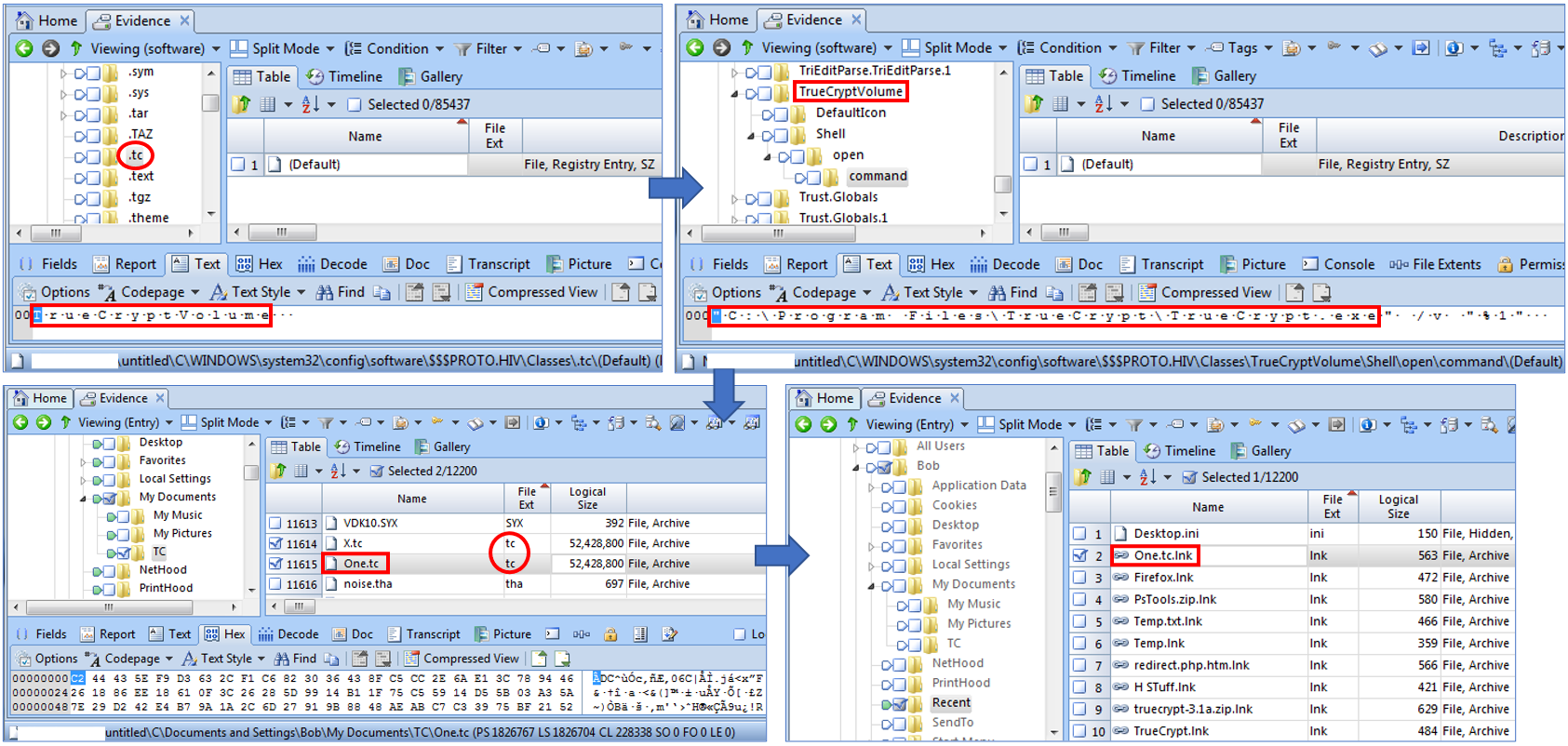1568x746 pixels.
Task: Select the TrueCryptVolume registry key
Action: pyautogui.click(x=851, y=91)
